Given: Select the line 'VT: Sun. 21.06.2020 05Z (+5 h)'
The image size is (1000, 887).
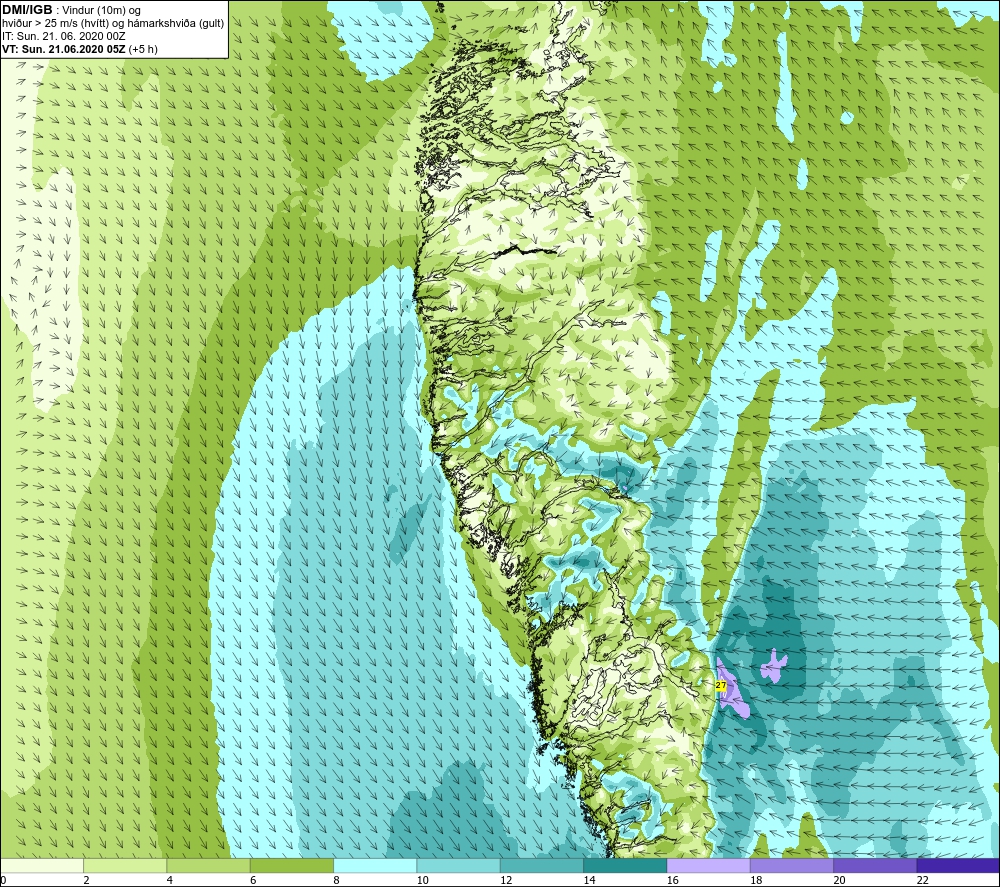Looking at the screenshot, I should pos(80,49).
